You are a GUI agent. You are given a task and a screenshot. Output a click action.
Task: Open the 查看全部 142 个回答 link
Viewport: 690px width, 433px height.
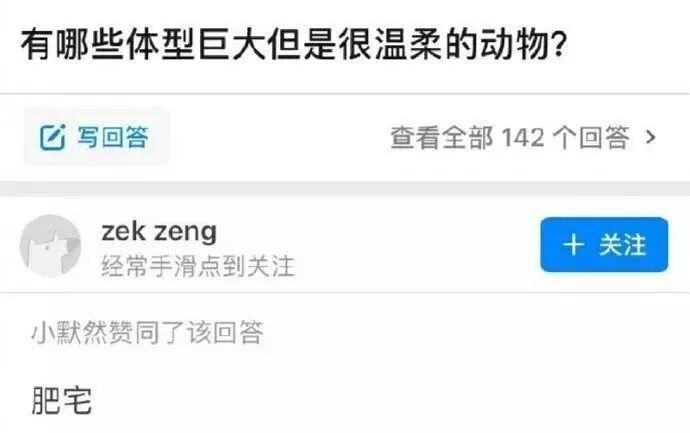pos(524,137)
